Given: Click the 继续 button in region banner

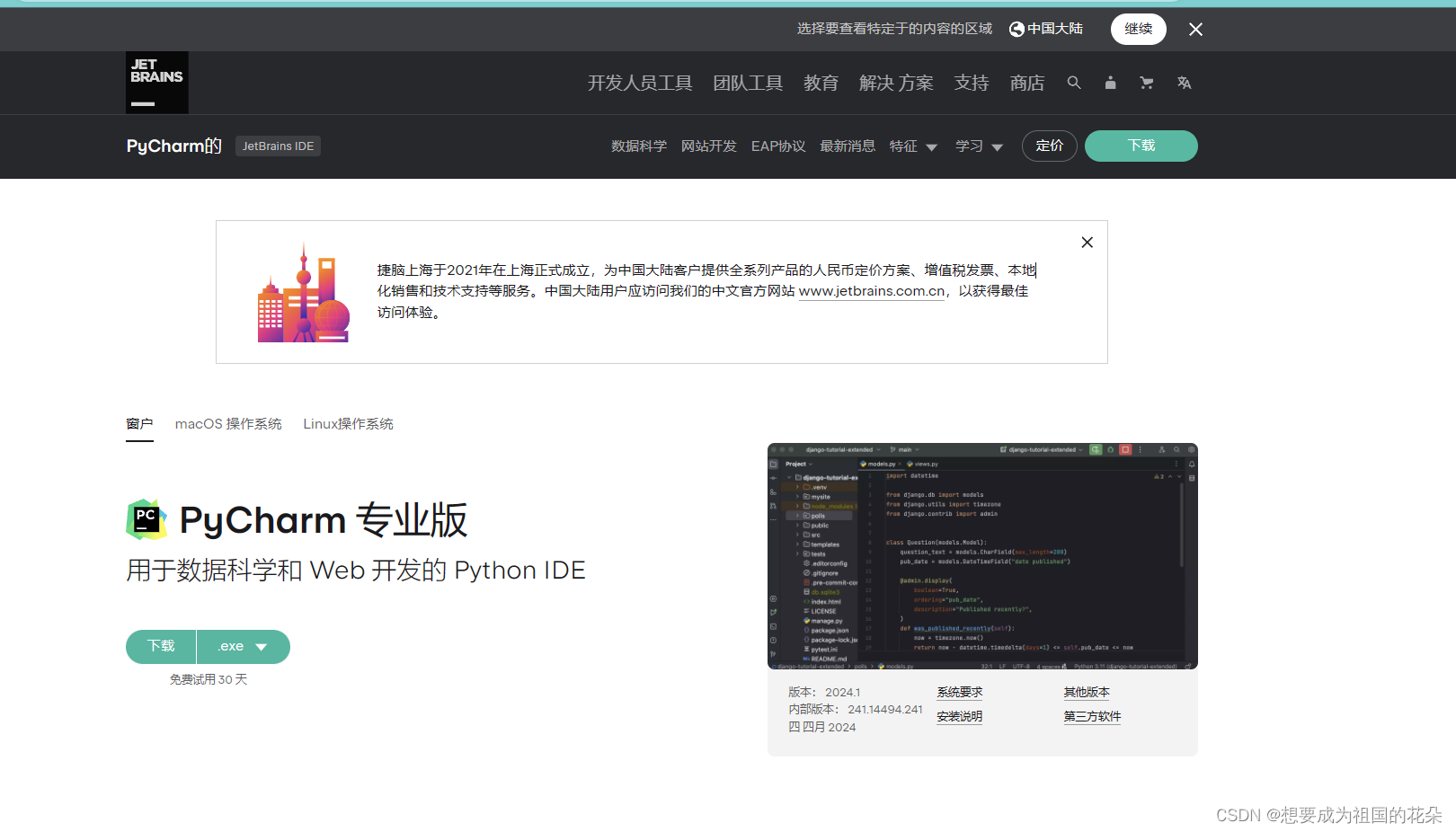Looking at the screenshot, I should click(x=1139, y=29).
